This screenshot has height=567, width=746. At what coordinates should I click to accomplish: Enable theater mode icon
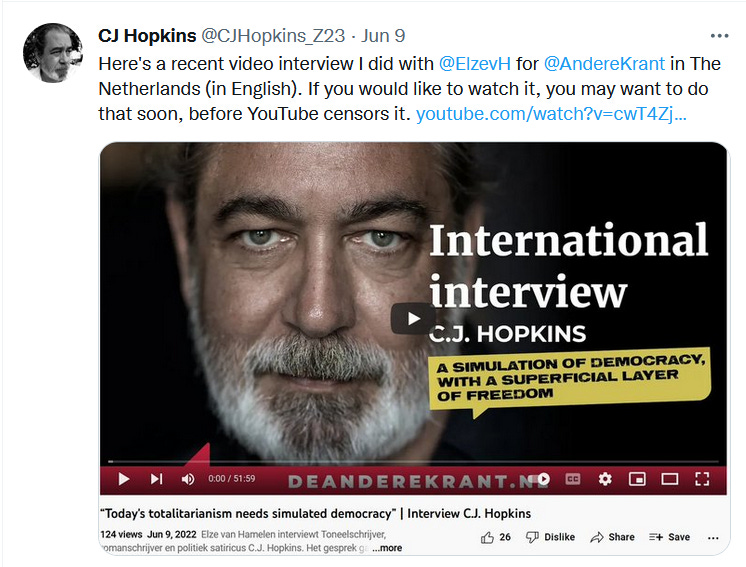tap(670, 479)
